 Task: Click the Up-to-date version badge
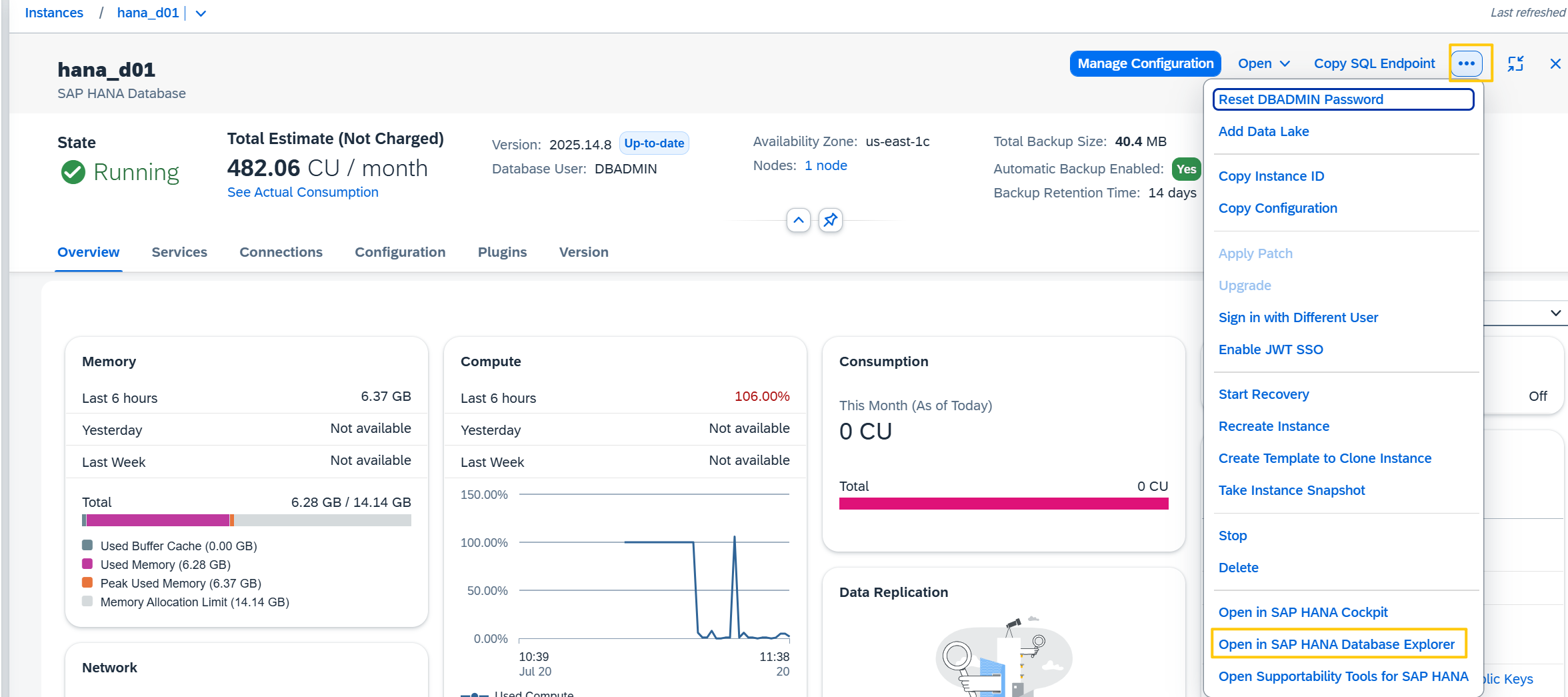[654, 143]
